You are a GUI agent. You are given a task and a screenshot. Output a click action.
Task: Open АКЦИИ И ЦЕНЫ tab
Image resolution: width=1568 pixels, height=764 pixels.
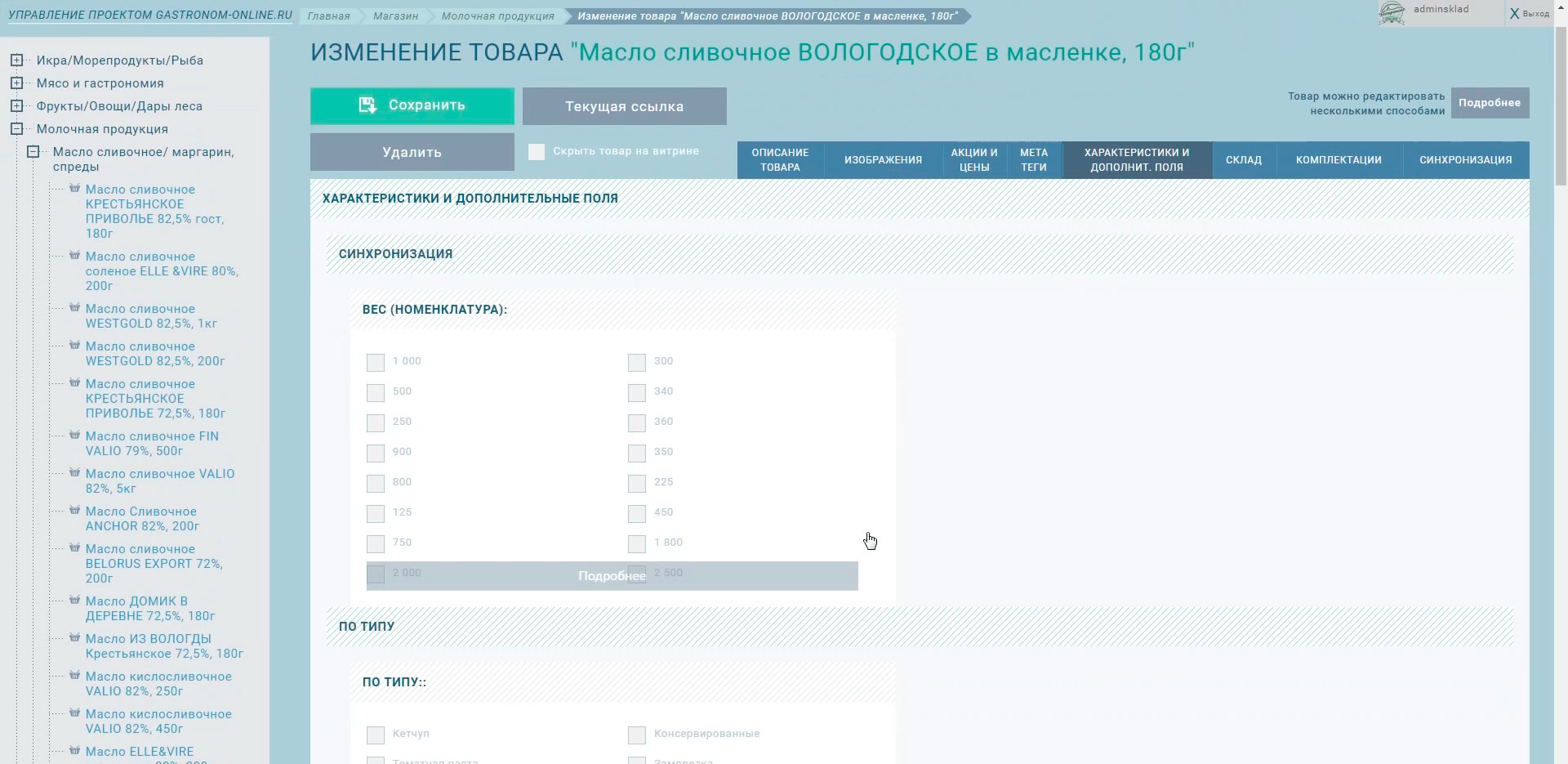tap(974, 160)
